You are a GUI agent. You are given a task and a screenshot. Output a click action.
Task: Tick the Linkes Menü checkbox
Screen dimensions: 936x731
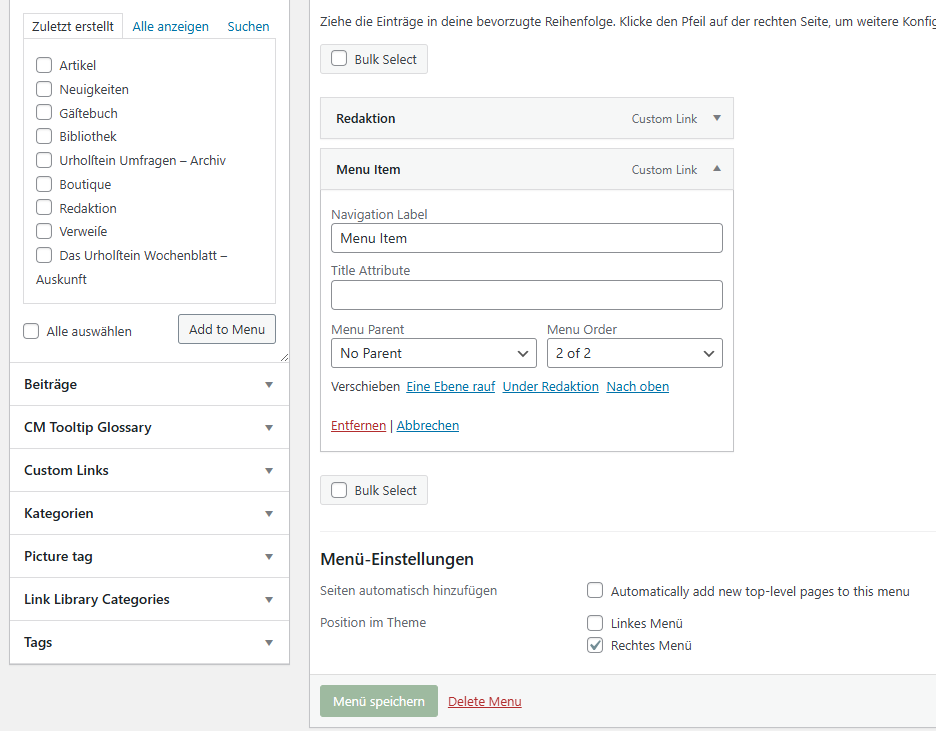(x=595, y=623)
